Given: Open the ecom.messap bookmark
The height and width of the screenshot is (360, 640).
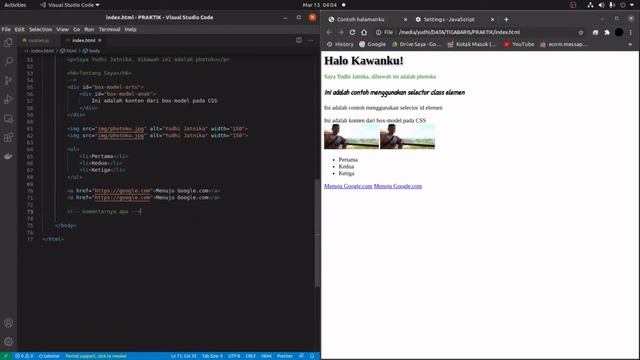Looking at the screenshot, I should 563,44.
